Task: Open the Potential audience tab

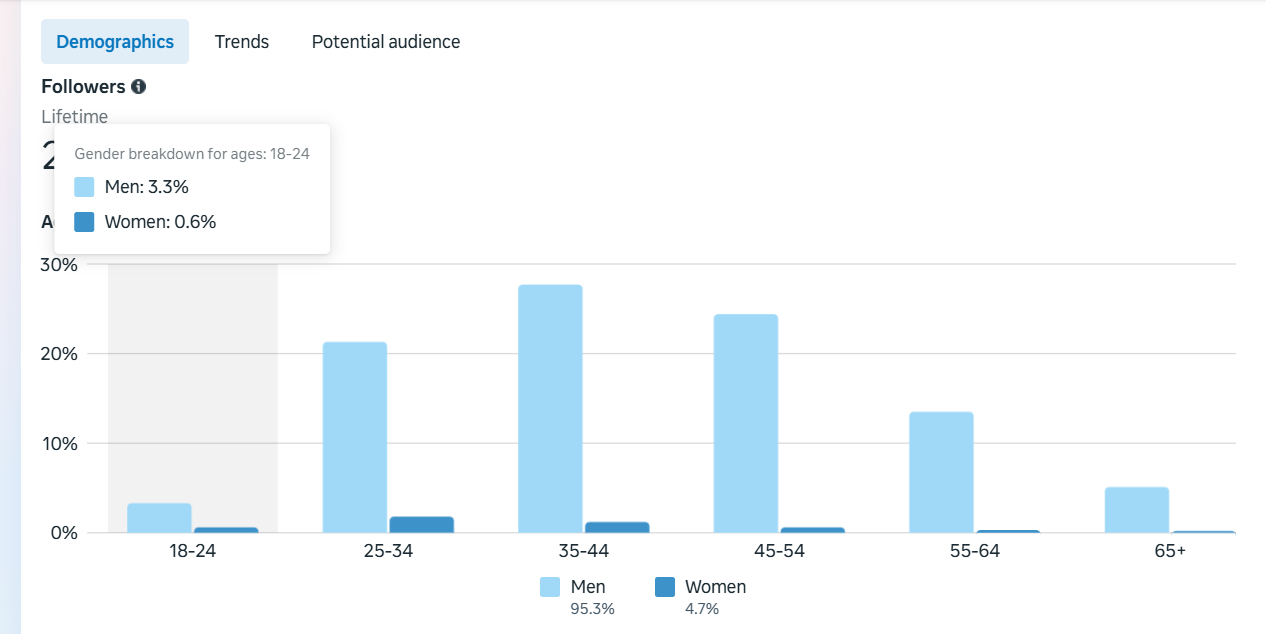Action: point(386,42)
